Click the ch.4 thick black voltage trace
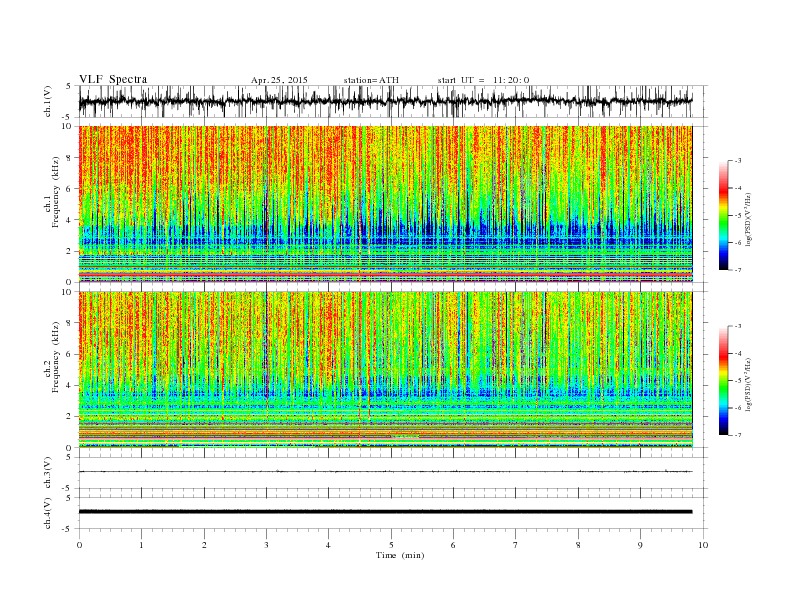This screenshot has width=792, height=612. click(385, 512)
